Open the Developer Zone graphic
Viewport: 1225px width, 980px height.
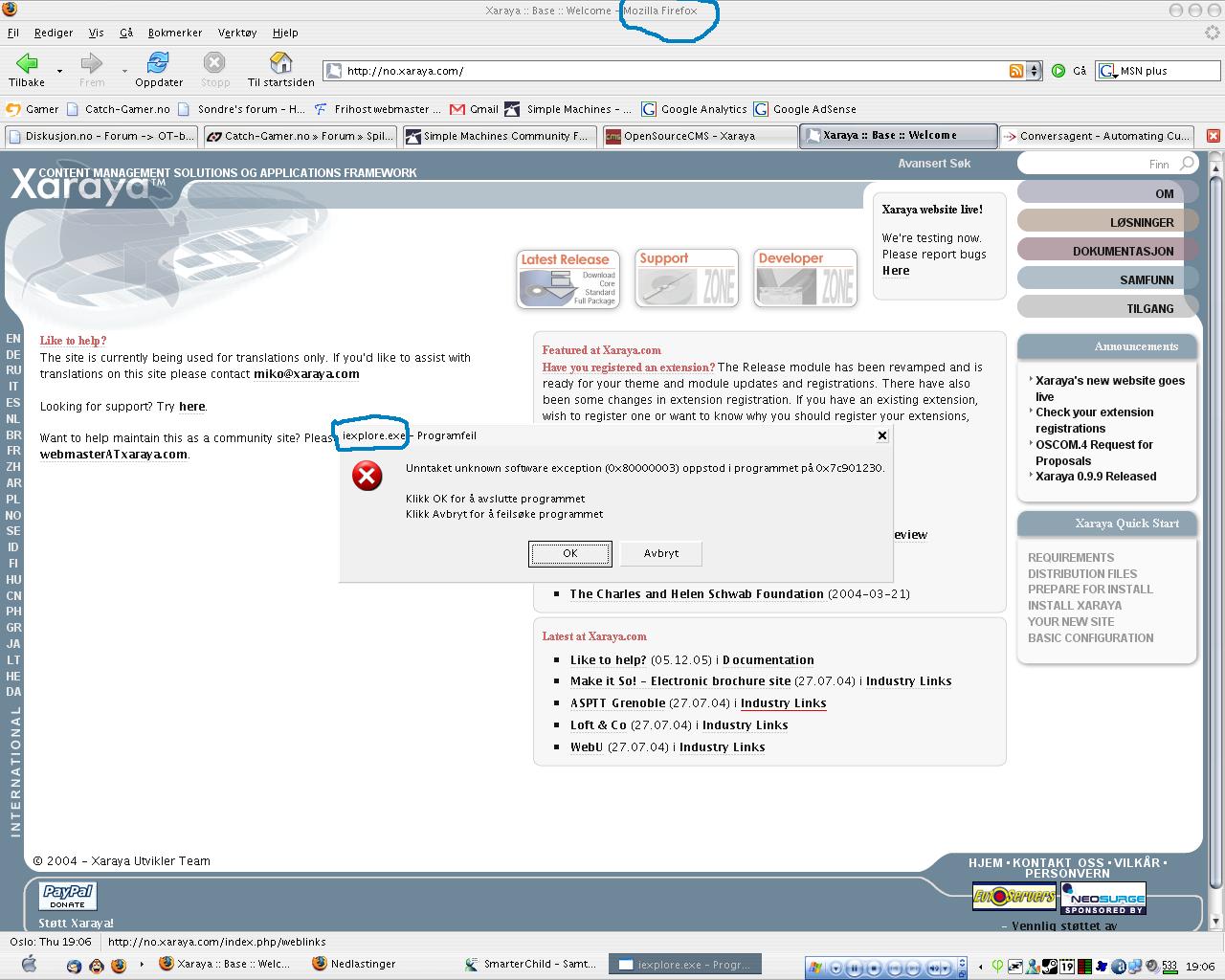pyautogui.click(x=805, y=278)
